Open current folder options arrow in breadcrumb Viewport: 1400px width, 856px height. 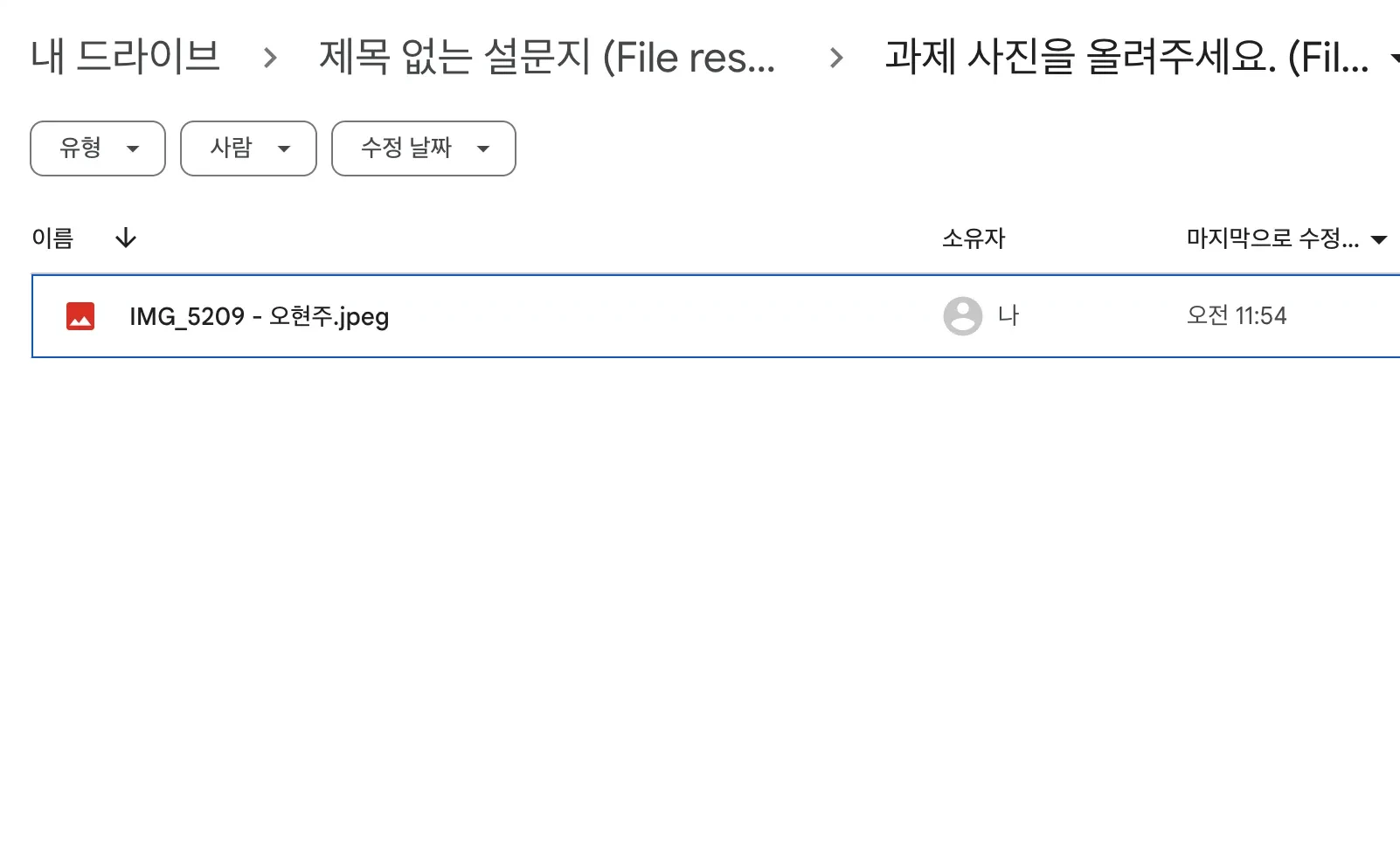click(x=1395, y=59)
